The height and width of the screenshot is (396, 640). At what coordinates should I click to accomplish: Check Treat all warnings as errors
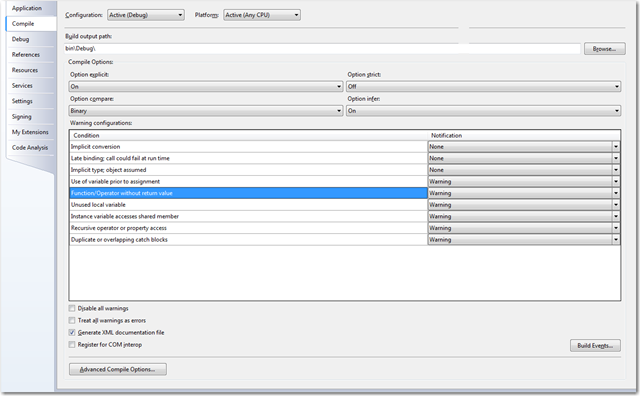tap(72, 320)
